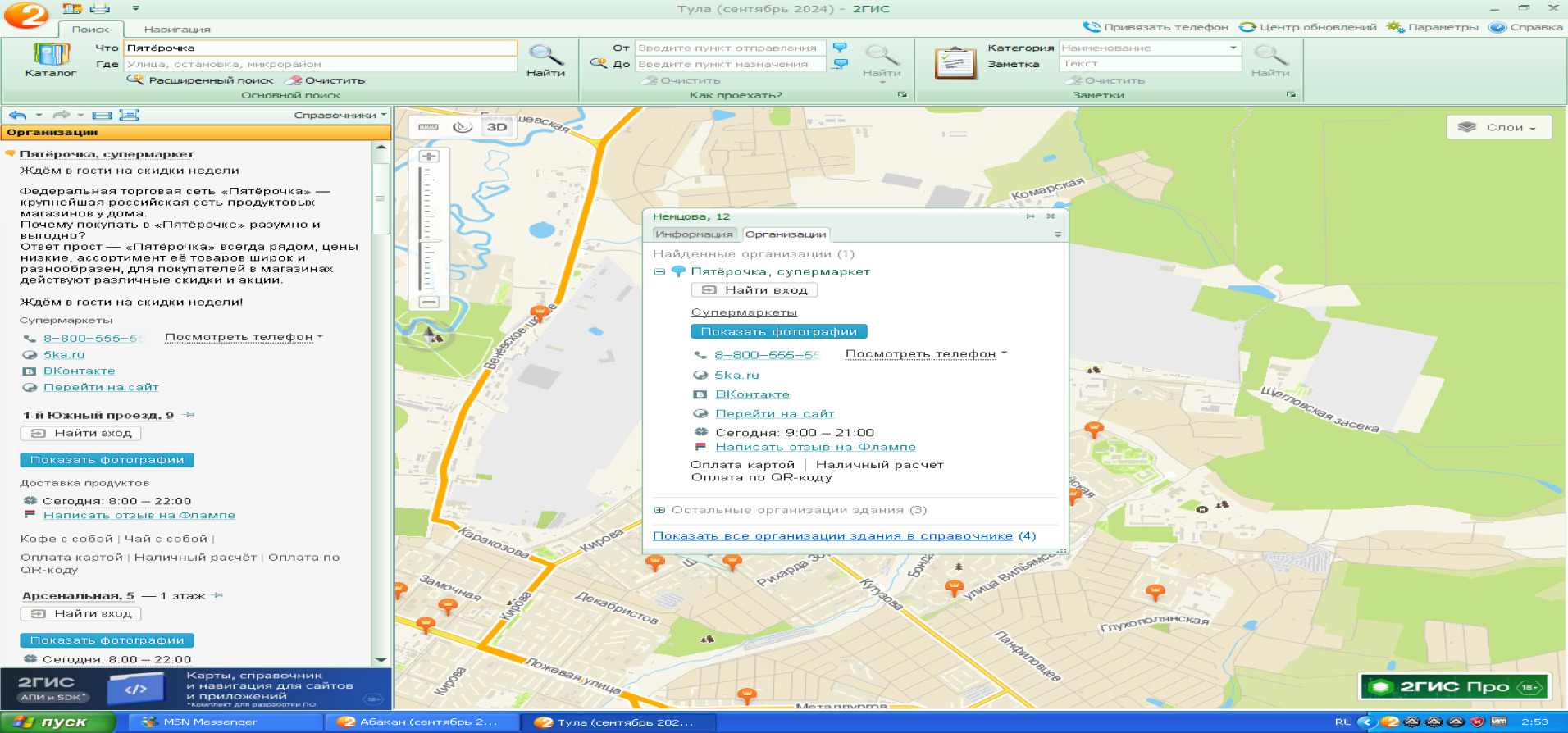Pin the Немцова, 12 popup card
This screenshot has height=733, width=1568.
pos(1029,216)
